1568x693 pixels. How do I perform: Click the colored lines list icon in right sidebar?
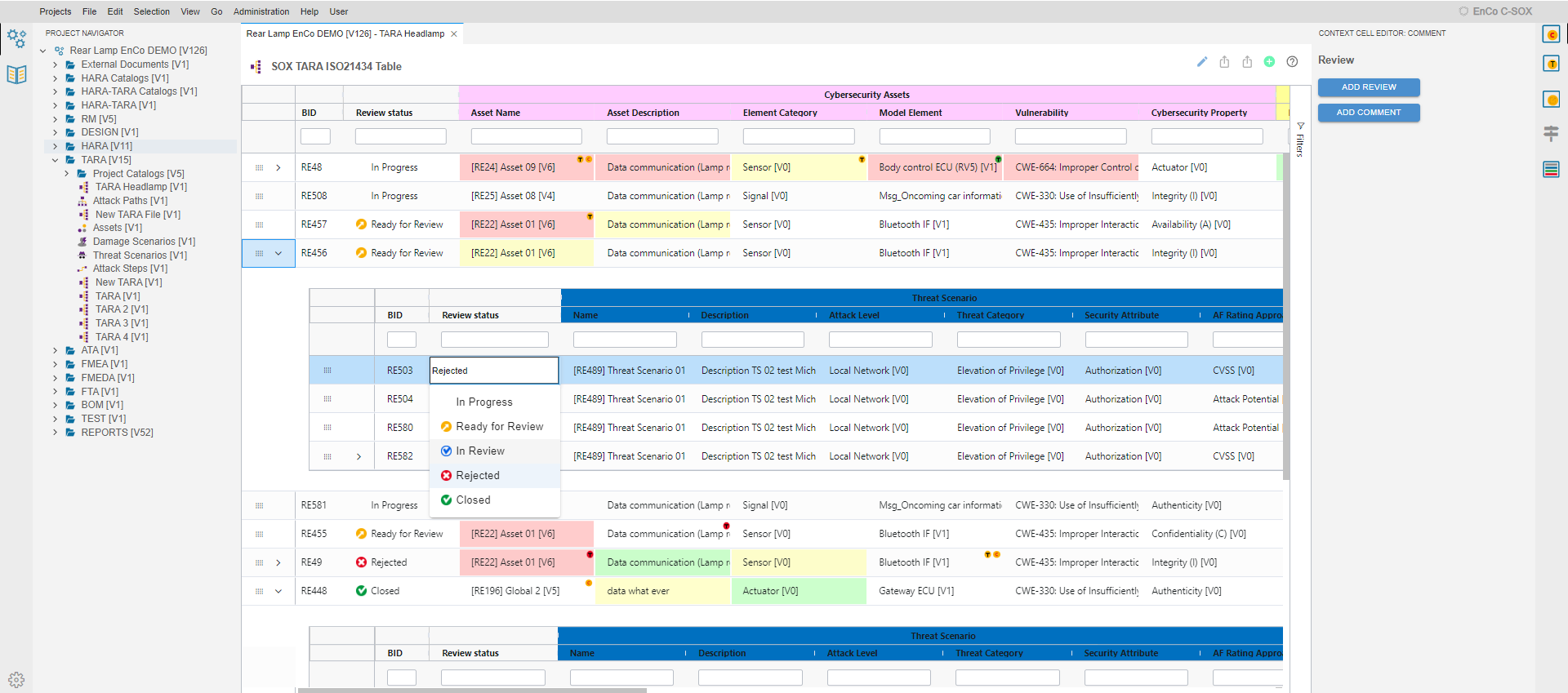(x=1551, y=169)
